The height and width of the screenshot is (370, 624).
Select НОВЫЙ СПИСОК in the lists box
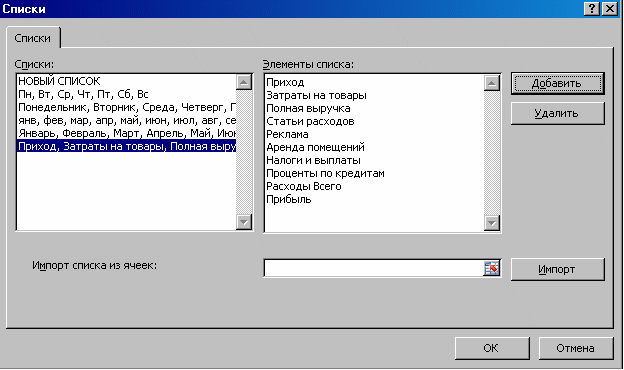[x=127, y=81]
